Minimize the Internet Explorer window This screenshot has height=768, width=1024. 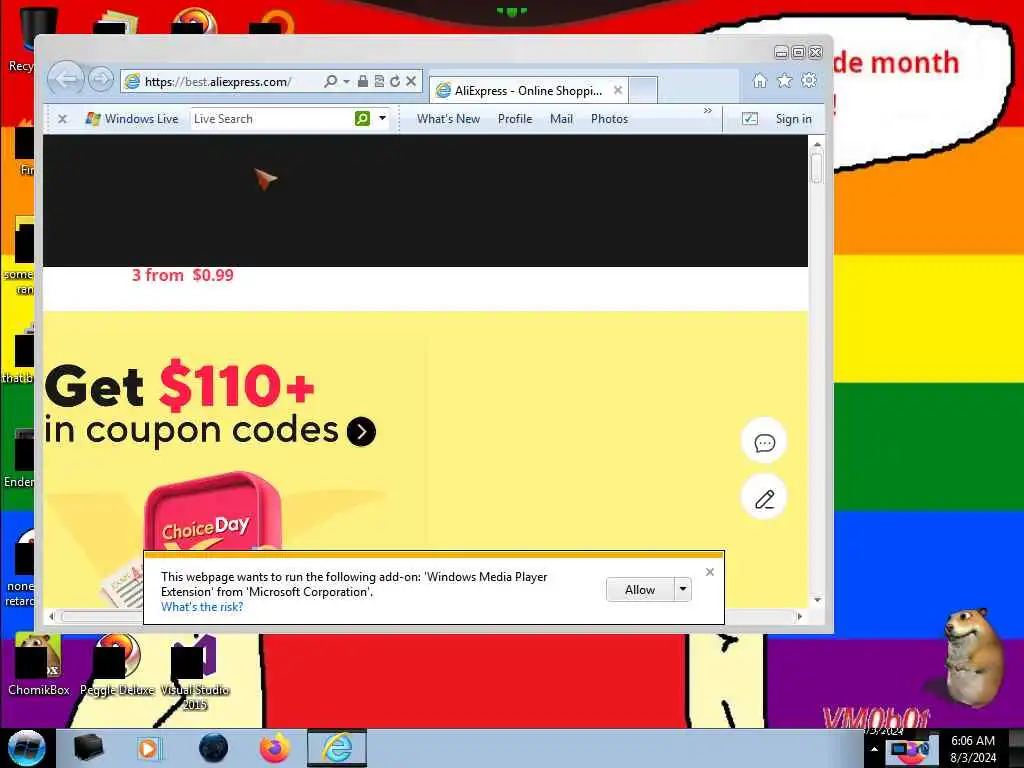pyautogui.click(x=781, y=52)
